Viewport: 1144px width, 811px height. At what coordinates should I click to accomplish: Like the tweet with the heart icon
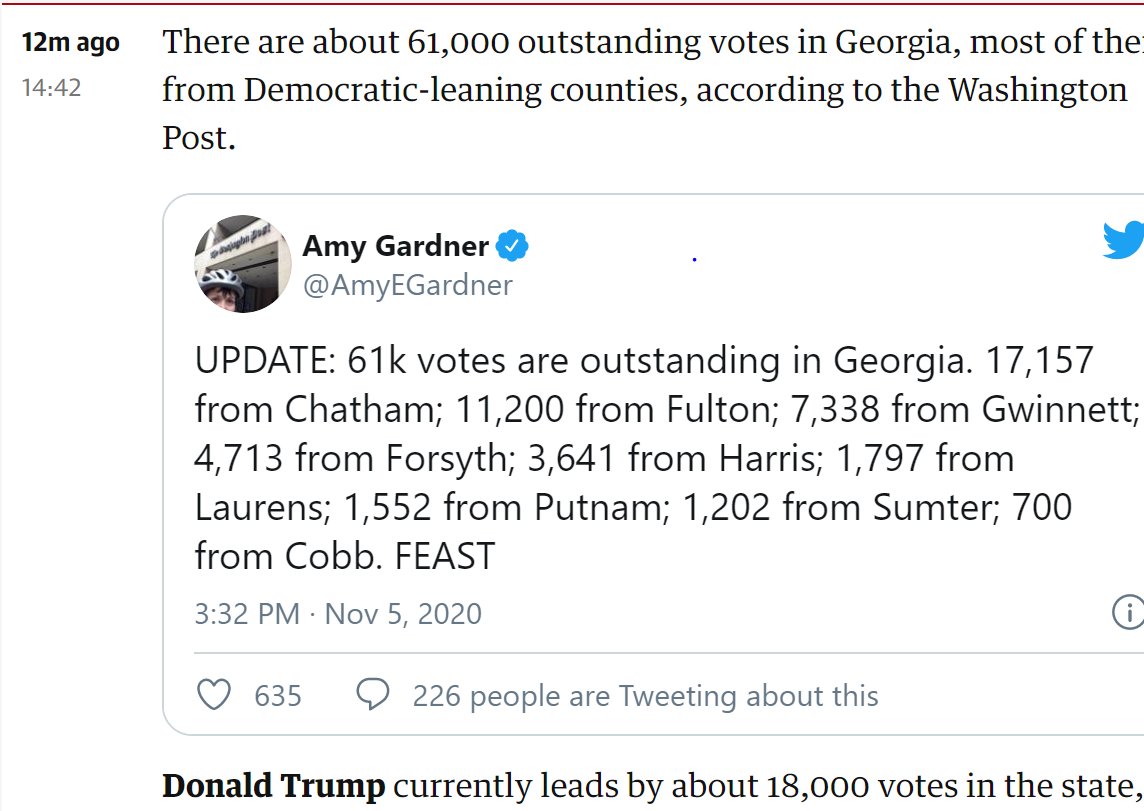click(214, 695)
